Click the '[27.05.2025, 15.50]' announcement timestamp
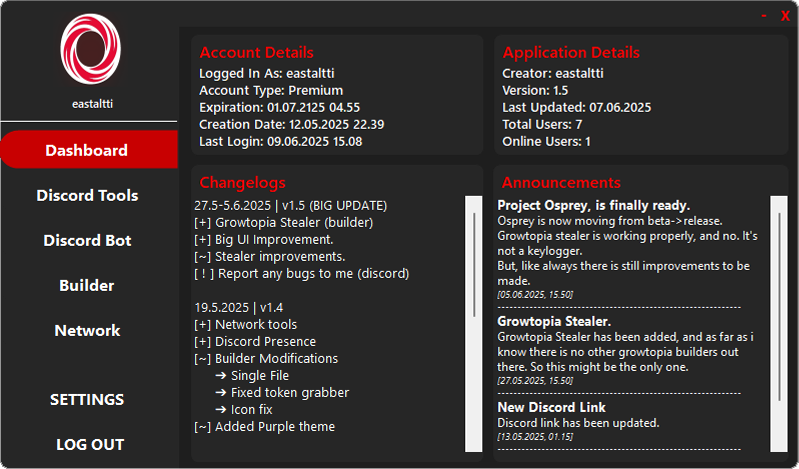The height and width of the screenshot is (469, 799). [x=535, y=381]
